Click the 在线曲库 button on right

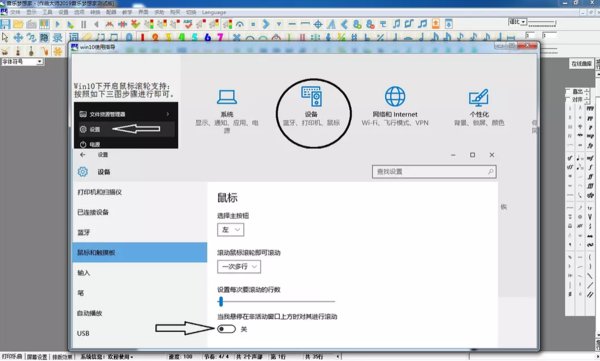[x=582, y=64]
